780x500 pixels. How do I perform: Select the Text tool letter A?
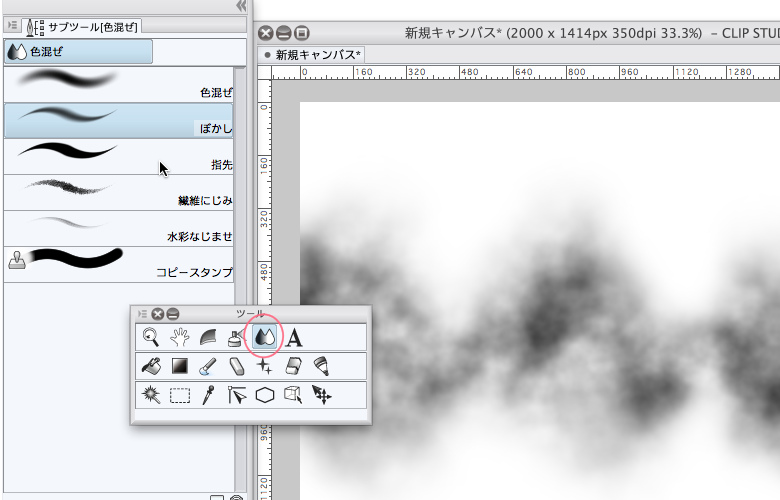294,337
